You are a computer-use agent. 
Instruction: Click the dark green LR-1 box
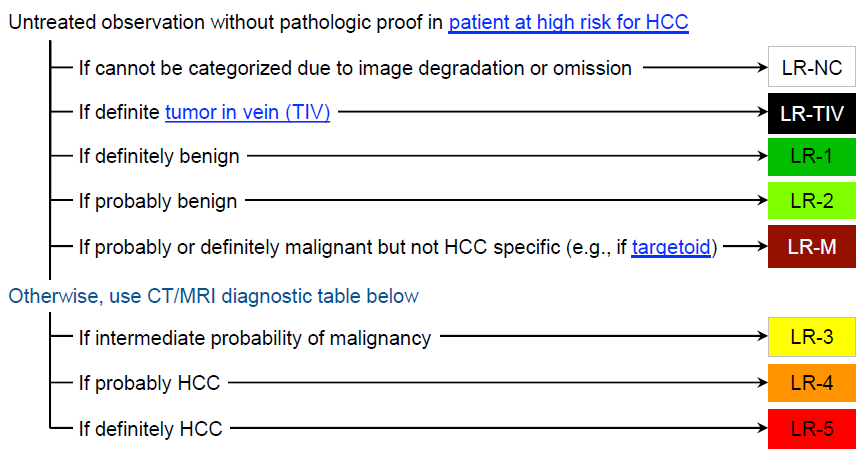pyautogui.click(x=812, y=157)
